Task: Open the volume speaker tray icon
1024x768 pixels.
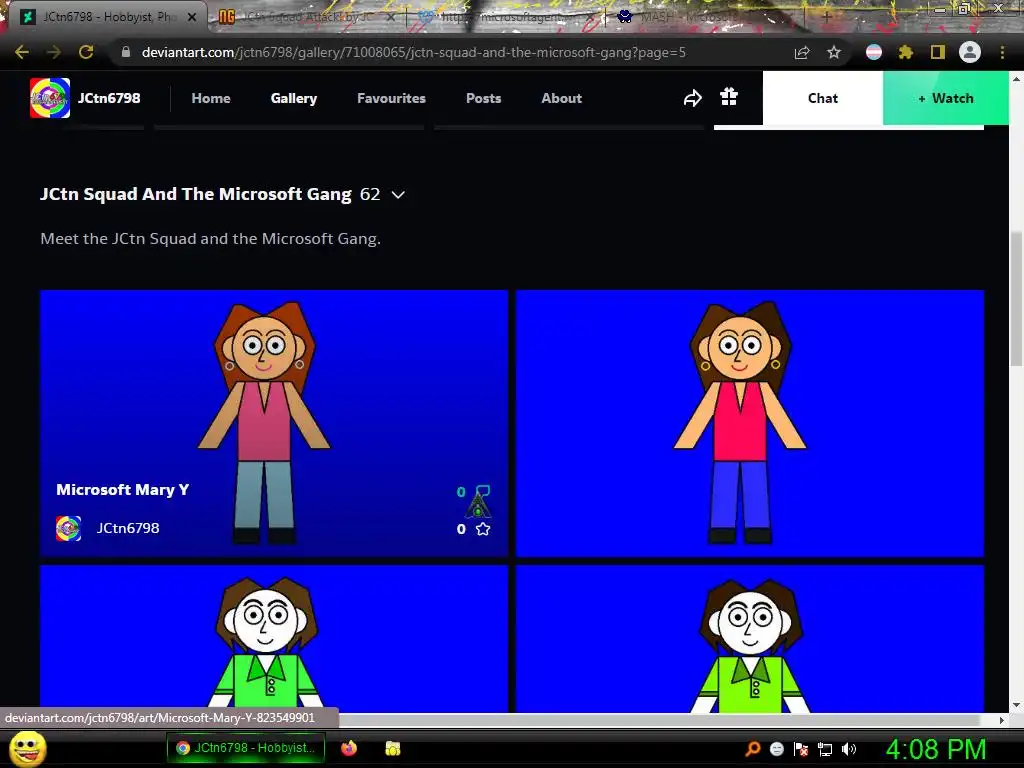Action: coord(849,749)
